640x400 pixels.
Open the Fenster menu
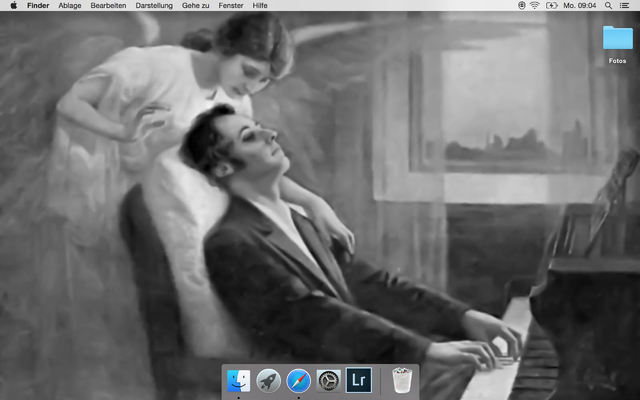[231, 5]
